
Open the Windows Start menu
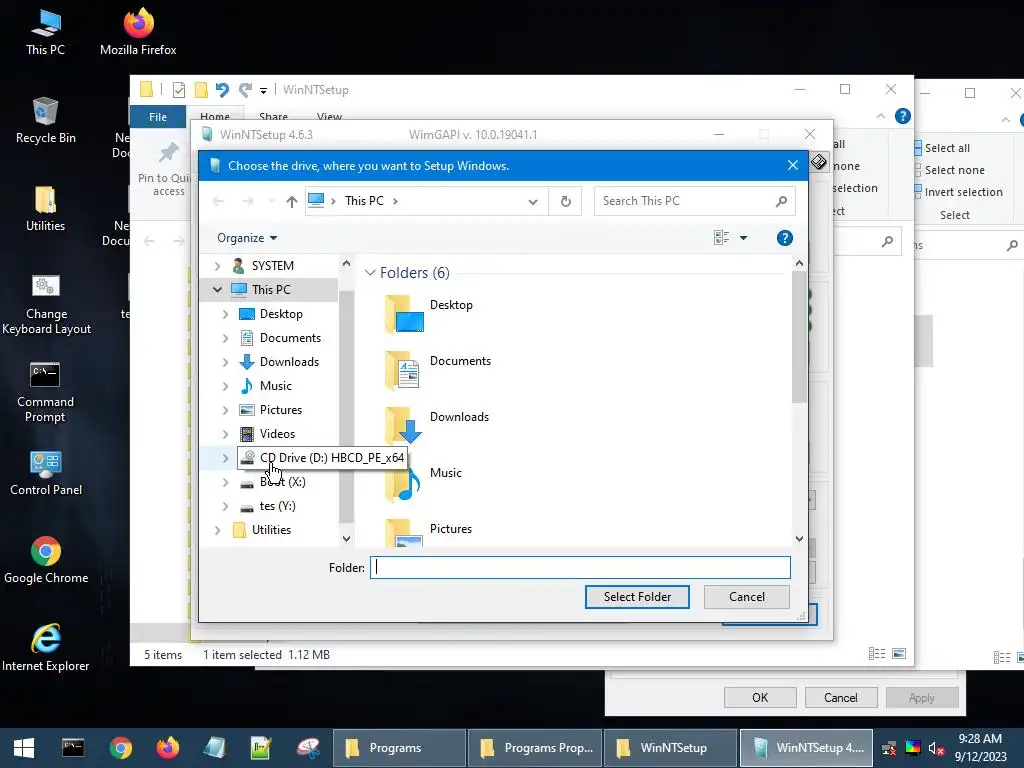(x=24, y=748)
